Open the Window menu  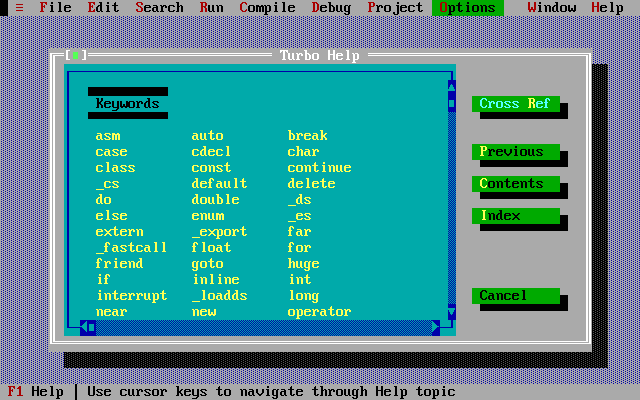[x=551, y=8]
